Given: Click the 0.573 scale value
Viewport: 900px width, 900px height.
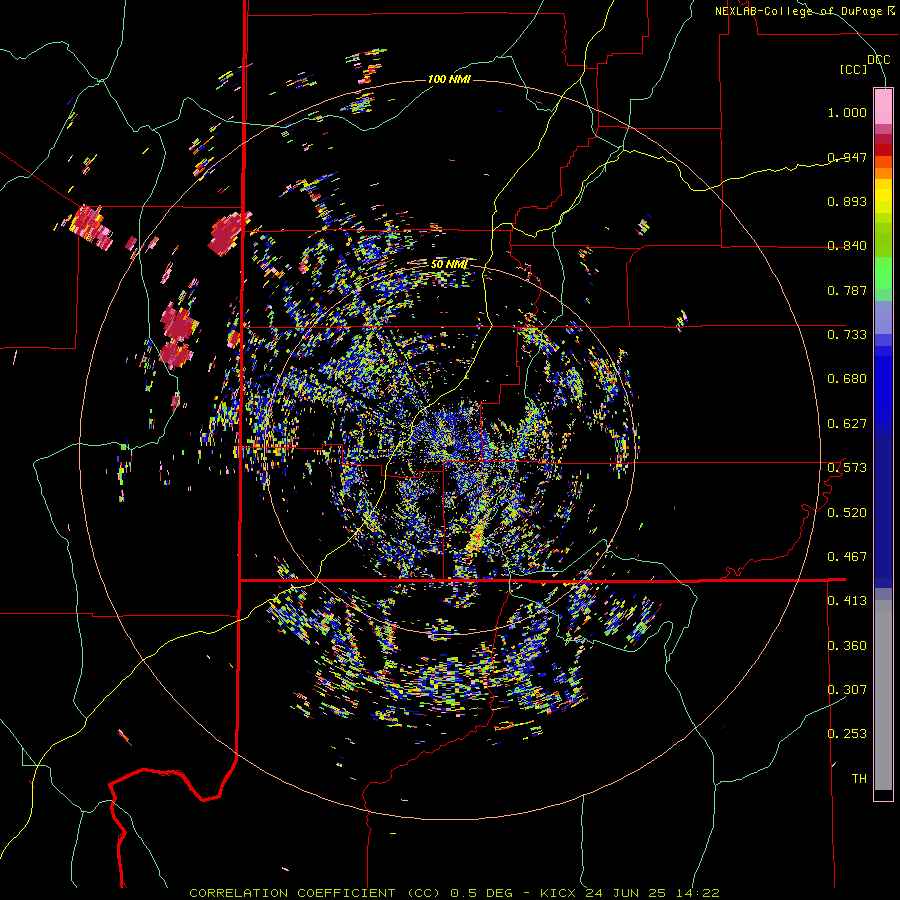Looking at the screenshot, I should 847,468.
